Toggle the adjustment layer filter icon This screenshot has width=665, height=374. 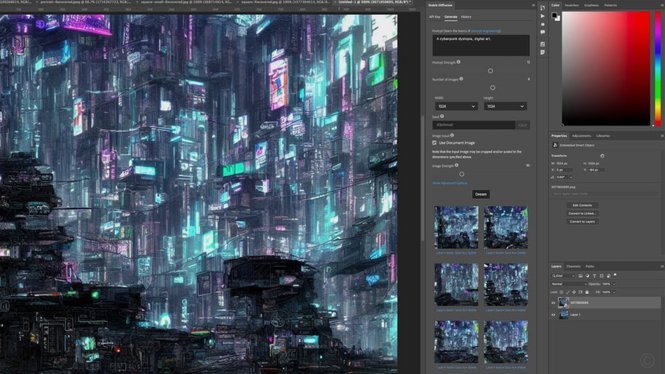pos(587,276)
